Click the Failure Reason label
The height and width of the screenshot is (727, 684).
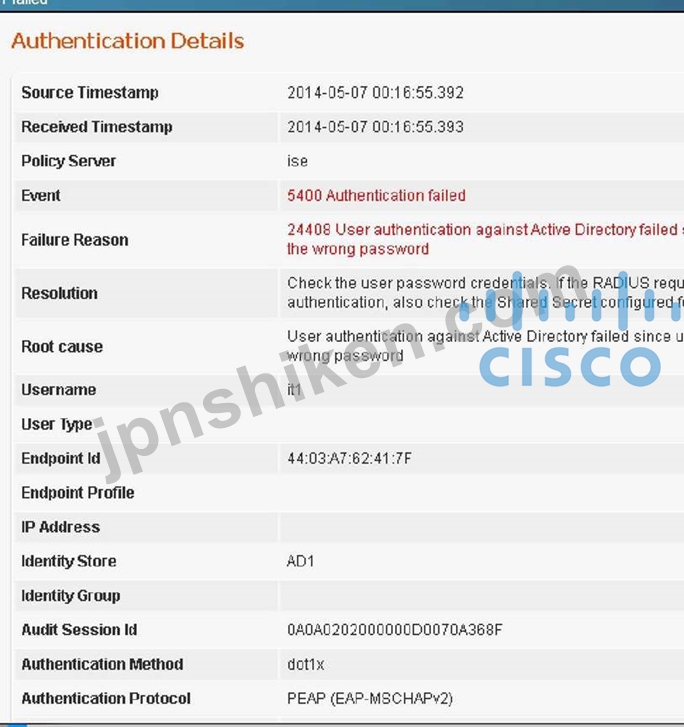[x=75, y=240]
